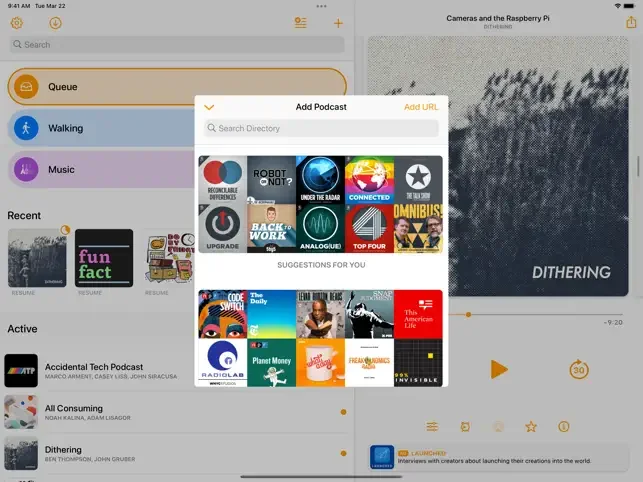Click the playback progress slider knob
This screenshot has height=482, width=643.
(468, 315)
